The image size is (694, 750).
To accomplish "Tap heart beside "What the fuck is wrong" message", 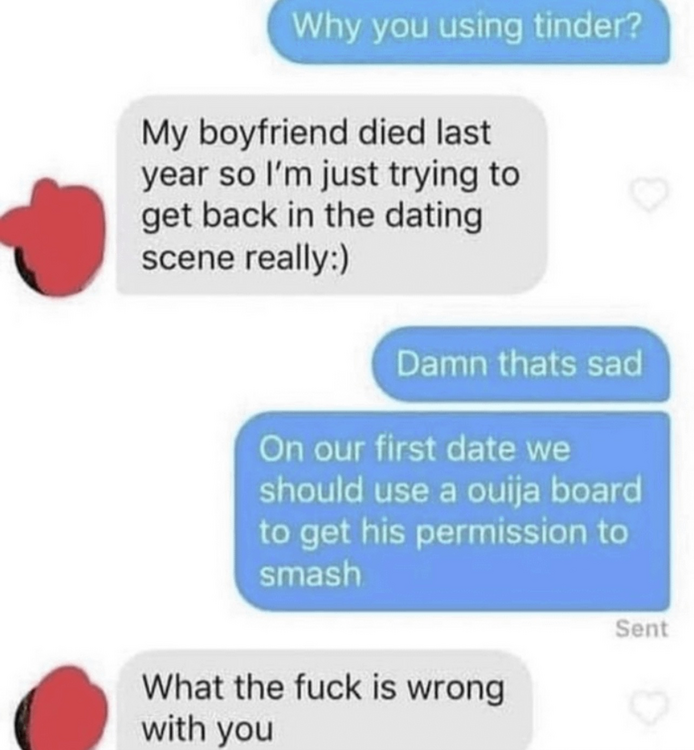I will (648, 708).
